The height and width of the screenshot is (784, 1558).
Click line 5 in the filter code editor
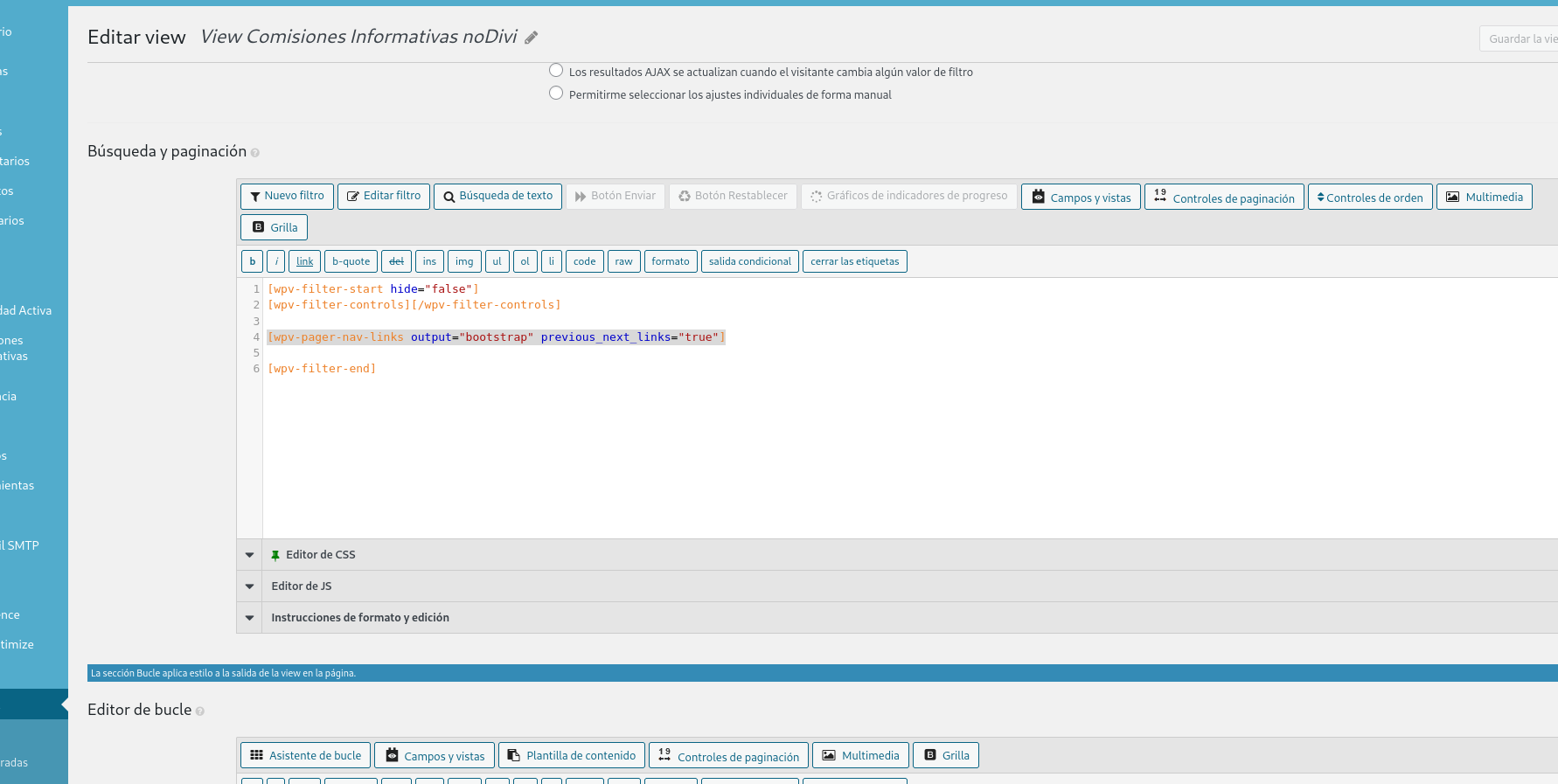coord(525,353)
